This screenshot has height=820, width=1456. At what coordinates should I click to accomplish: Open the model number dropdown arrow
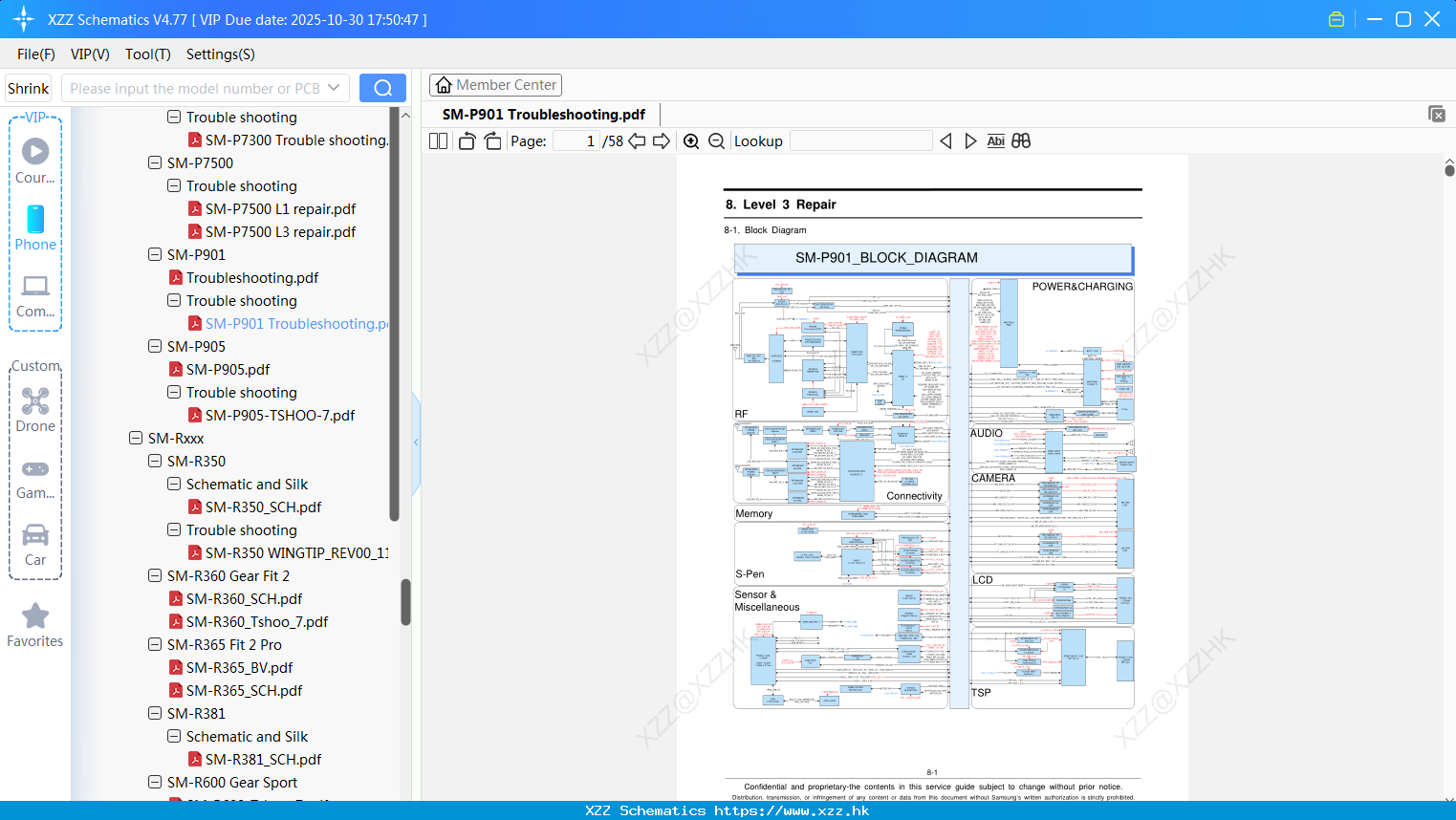[334, 88]
